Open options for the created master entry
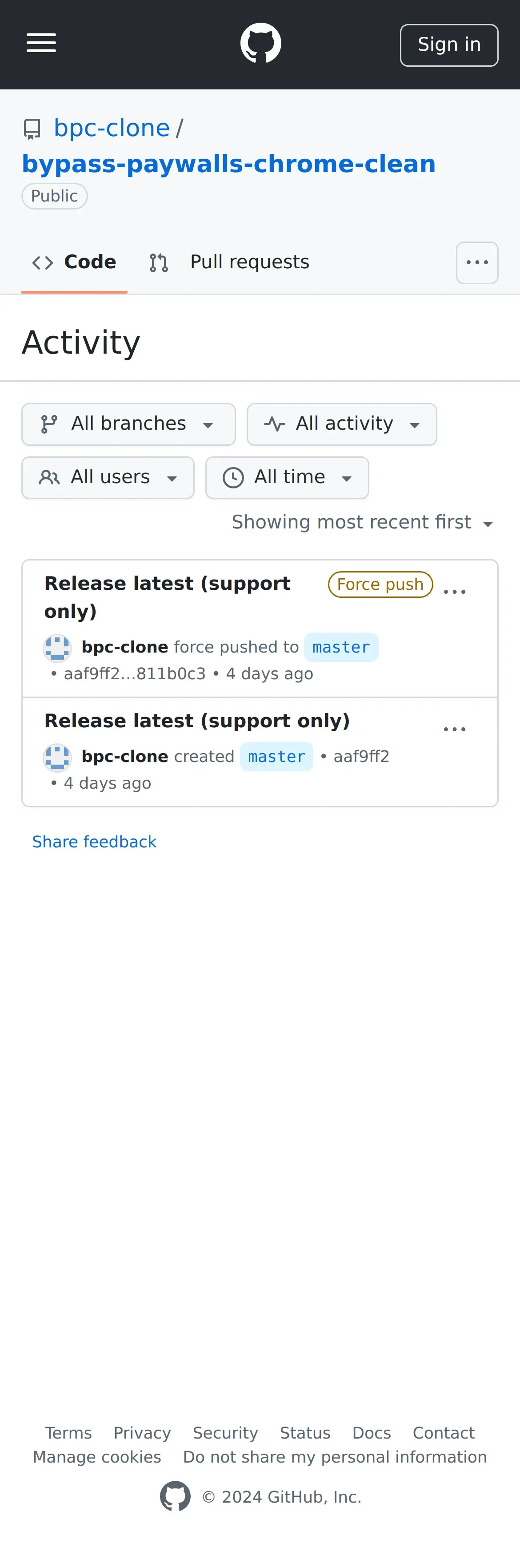Viewport: 520px width, 1568px height. [454, 728]
